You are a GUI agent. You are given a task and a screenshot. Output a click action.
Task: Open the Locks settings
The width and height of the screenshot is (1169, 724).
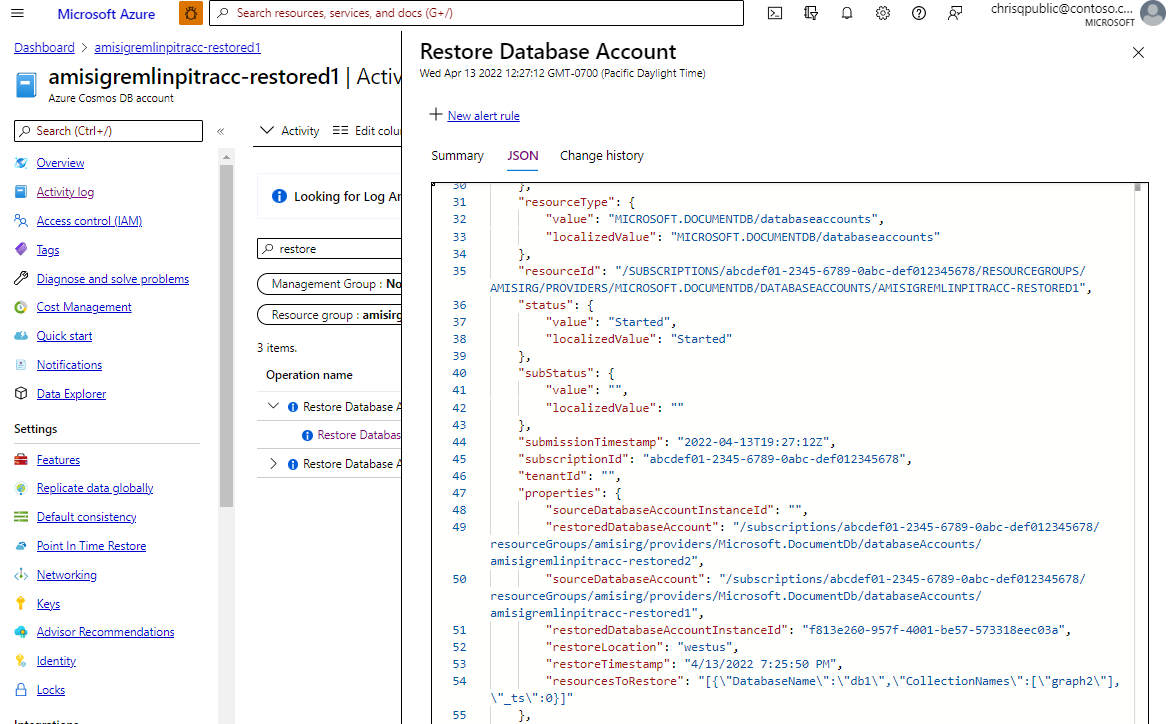(x=51, y=689)
